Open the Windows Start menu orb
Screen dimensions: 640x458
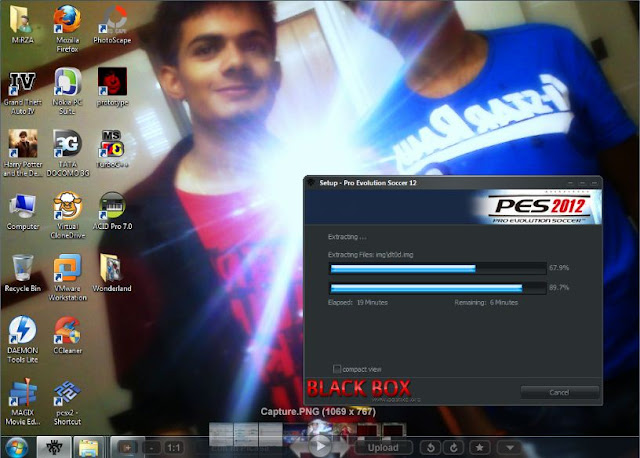16,447
